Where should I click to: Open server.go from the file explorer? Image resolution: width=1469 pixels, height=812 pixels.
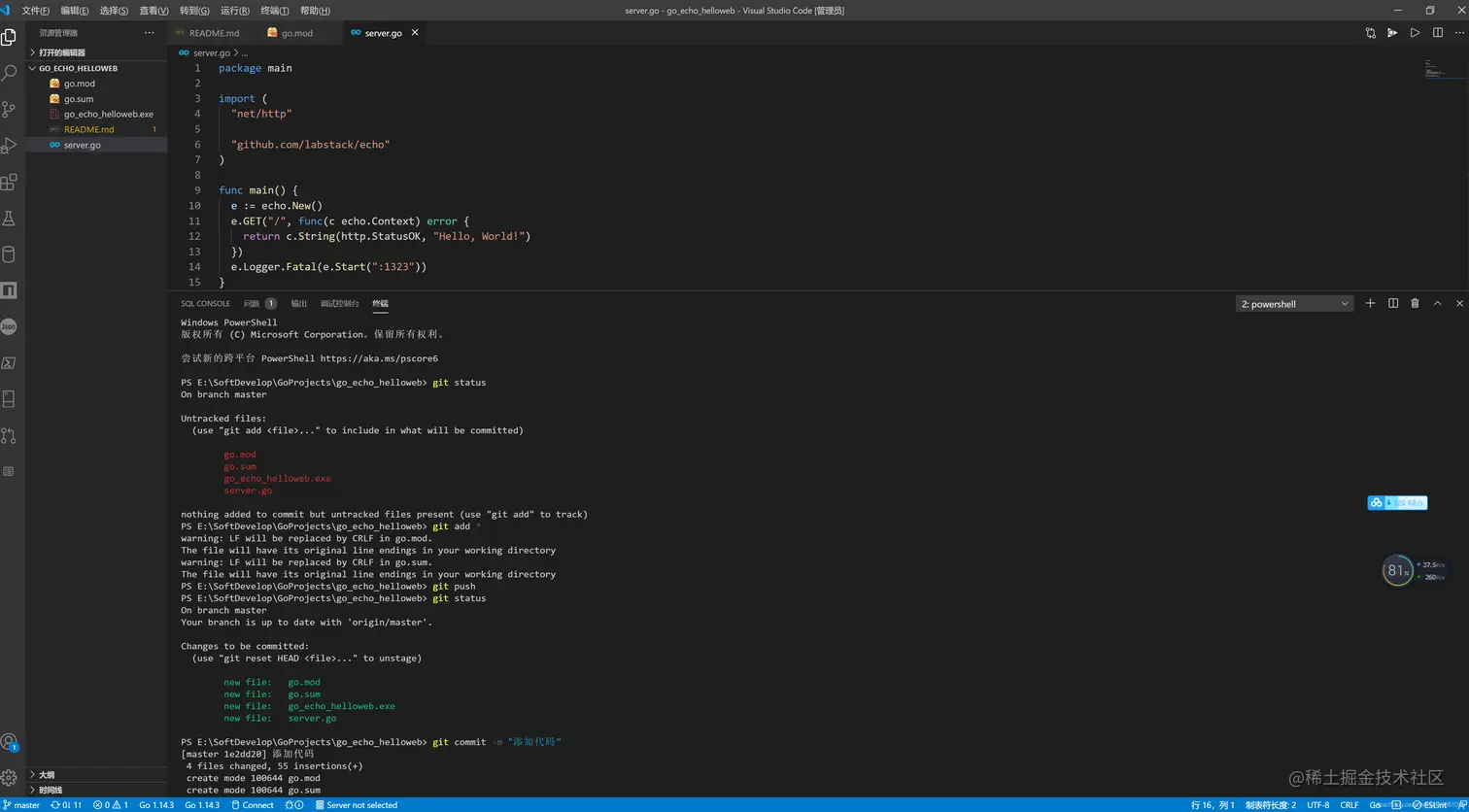(x=82, y=145)
